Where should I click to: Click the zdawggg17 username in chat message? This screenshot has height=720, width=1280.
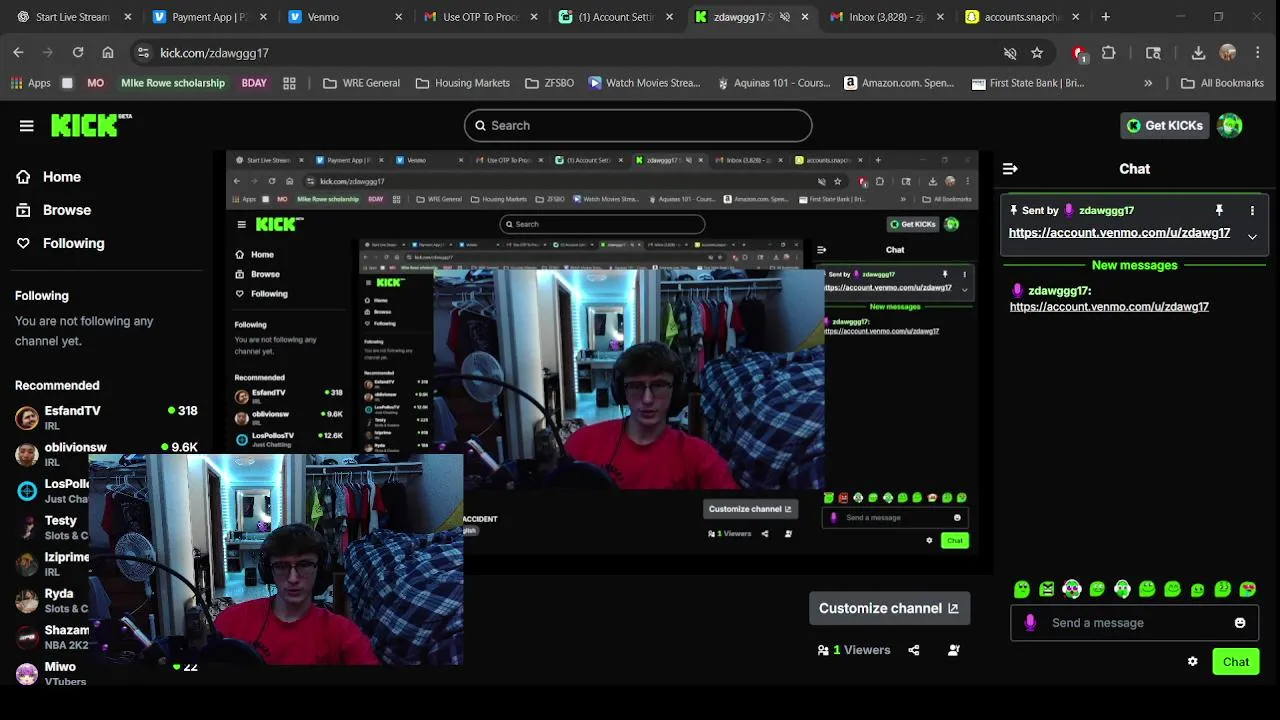(1059, 291)
